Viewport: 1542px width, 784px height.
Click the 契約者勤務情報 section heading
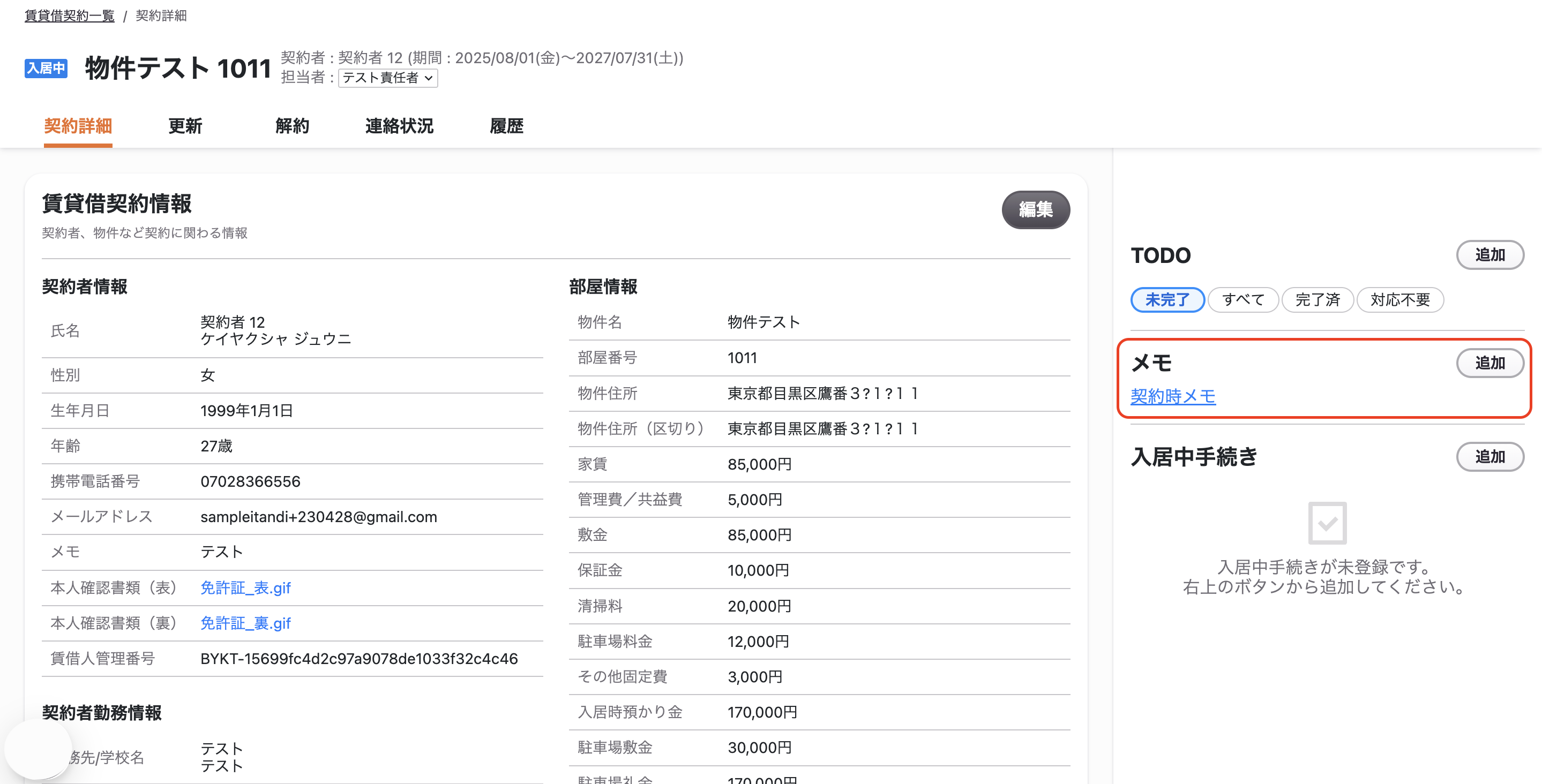click(x=102, y=713)
